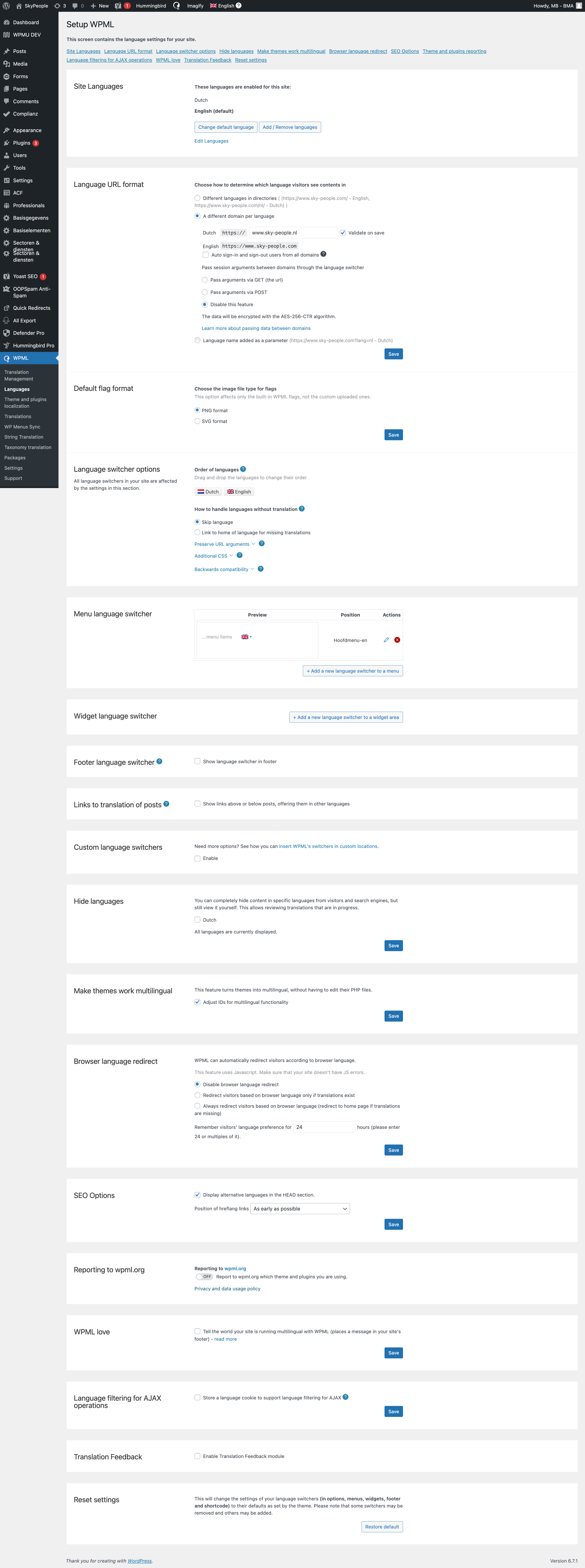
Task: Click Change default language button
Action: click(x=226, y=127)
